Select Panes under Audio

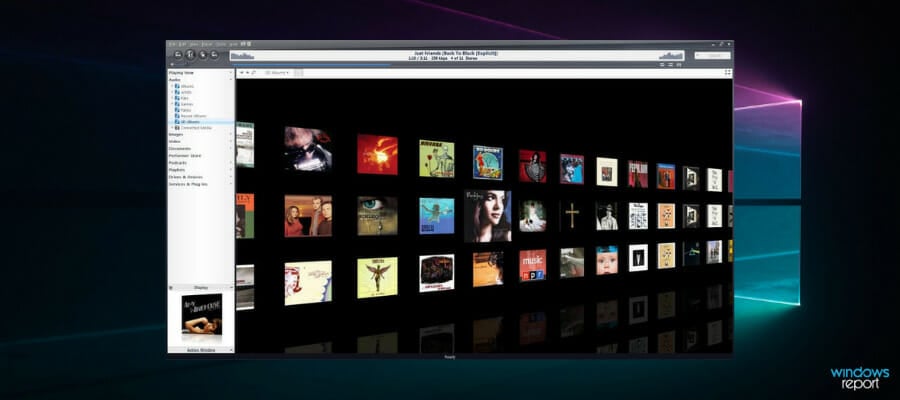(187, 110)
